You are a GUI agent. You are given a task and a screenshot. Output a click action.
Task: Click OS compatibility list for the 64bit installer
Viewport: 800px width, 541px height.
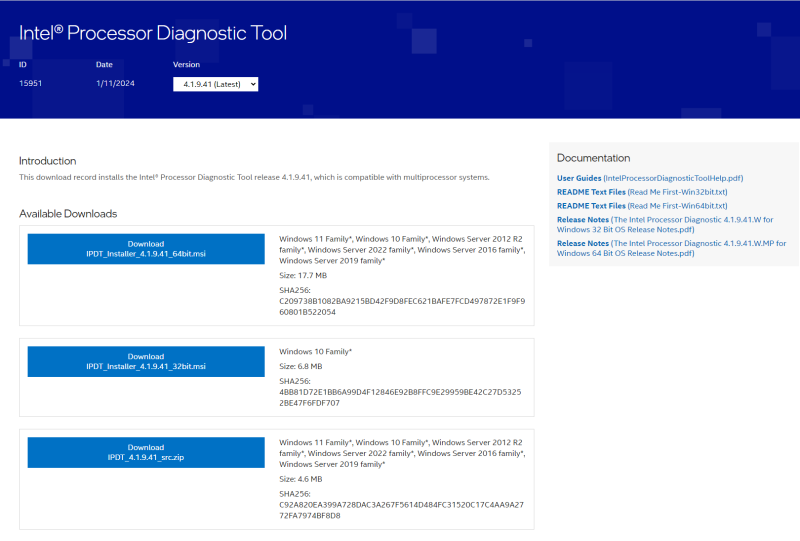(x=402, y=250)
